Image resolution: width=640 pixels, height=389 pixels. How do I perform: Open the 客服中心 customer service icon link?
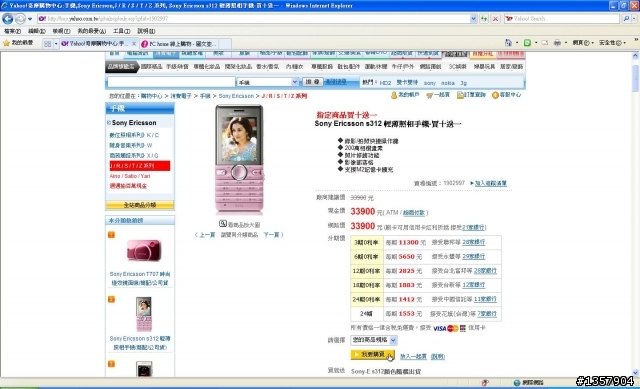click(x=506, y=95)
